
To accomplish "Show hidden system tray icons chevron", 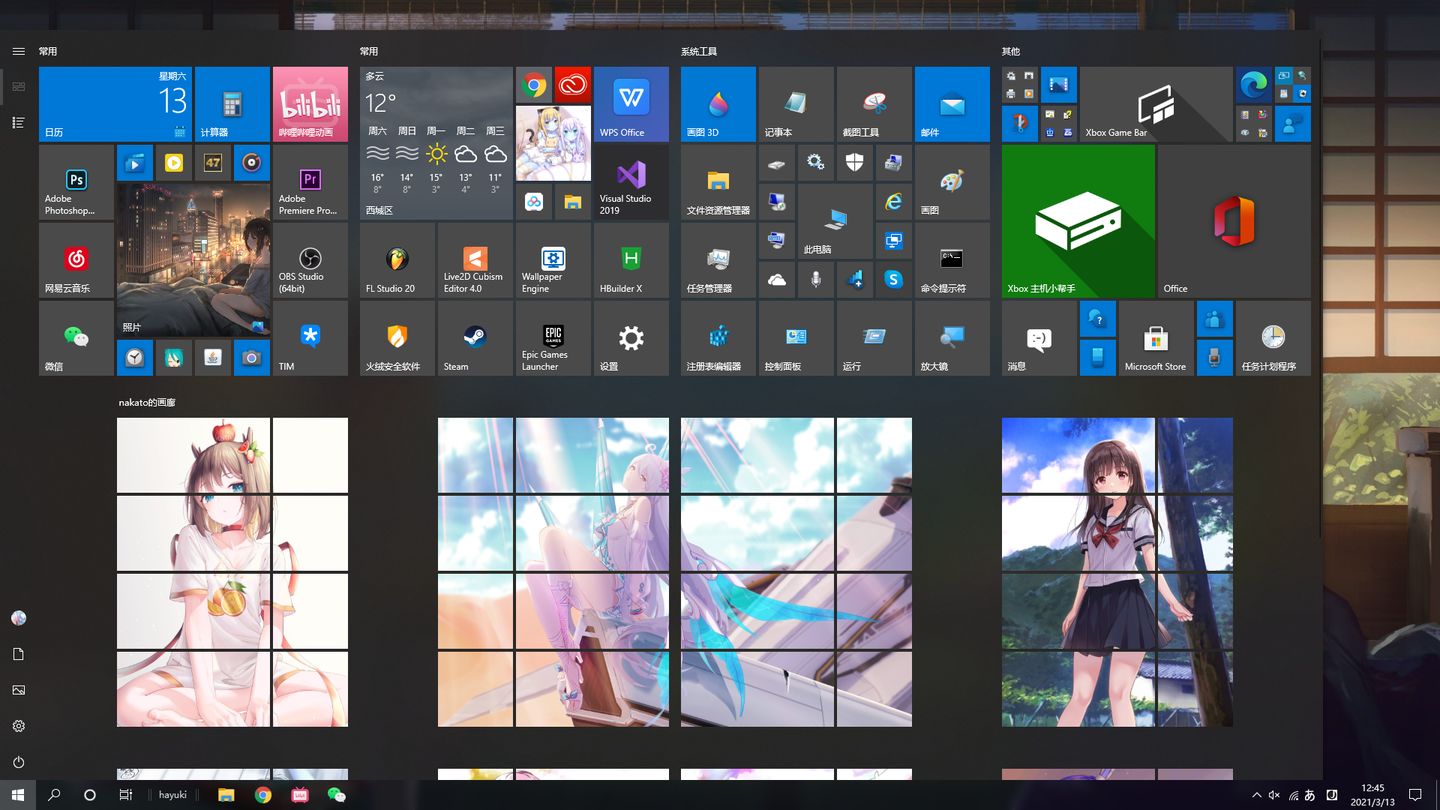I will [x=1256, y=795].
